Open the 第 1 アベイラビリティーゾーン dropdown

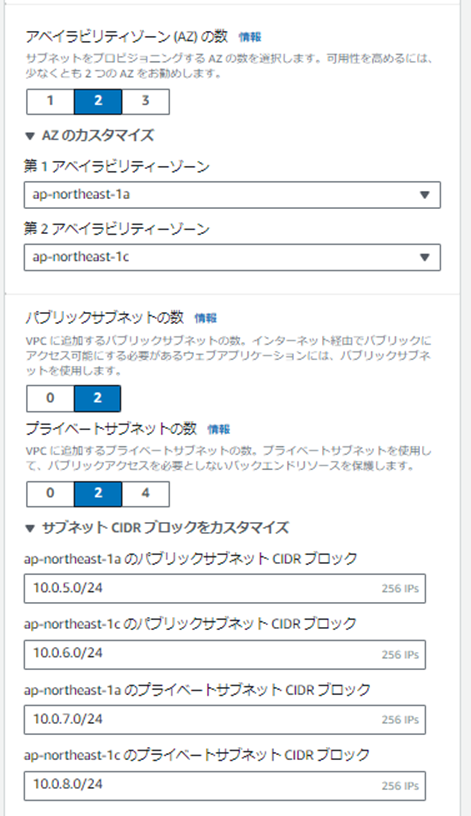point(232,195)
